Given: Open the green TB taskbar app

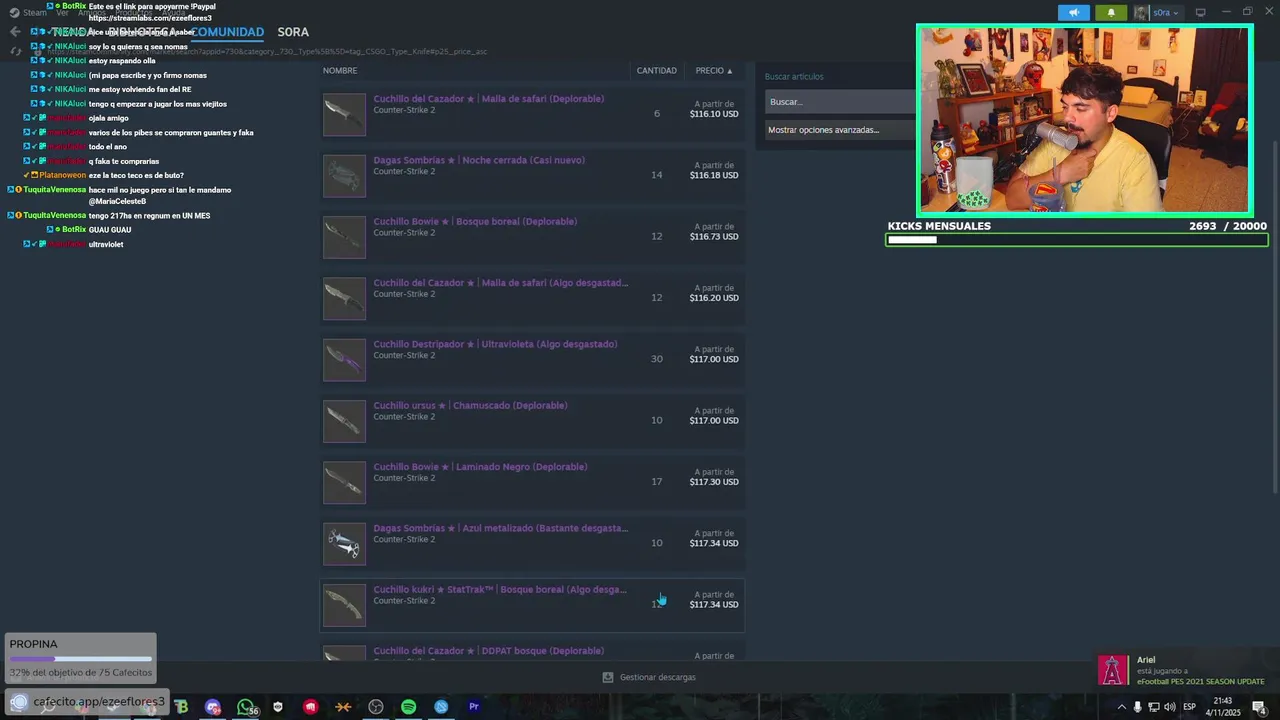Looking at the screenshot, I should [x=181, y=707].
